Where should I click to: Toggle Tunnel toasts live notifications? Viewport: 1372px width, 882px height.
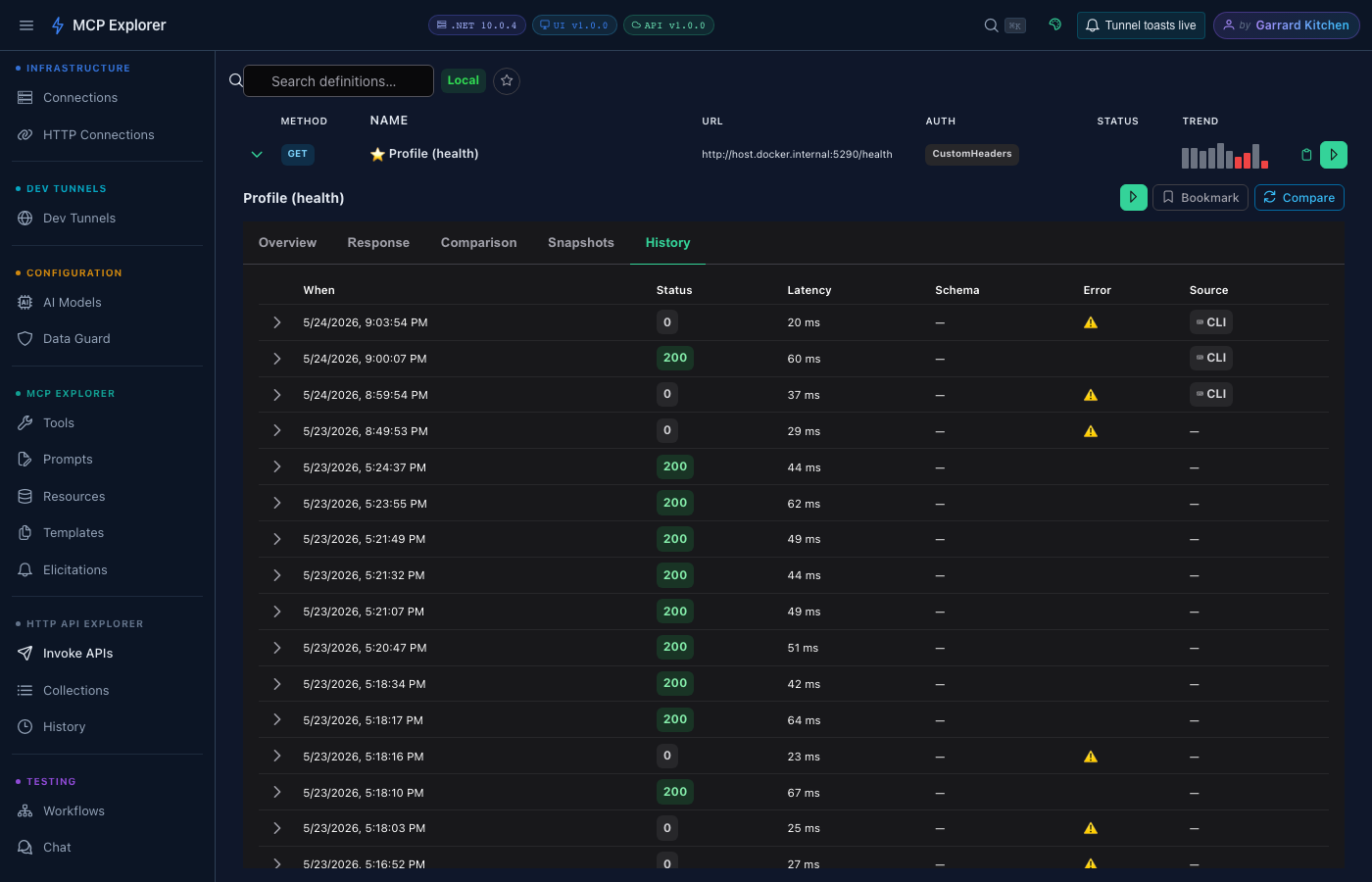coord(1141,25)
